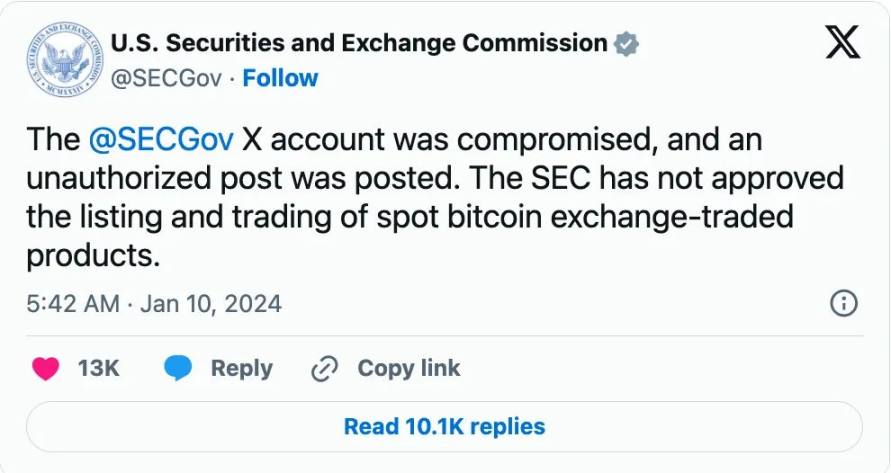Click the phrase spot bitcoin exchange-traded

click(585, 217)
